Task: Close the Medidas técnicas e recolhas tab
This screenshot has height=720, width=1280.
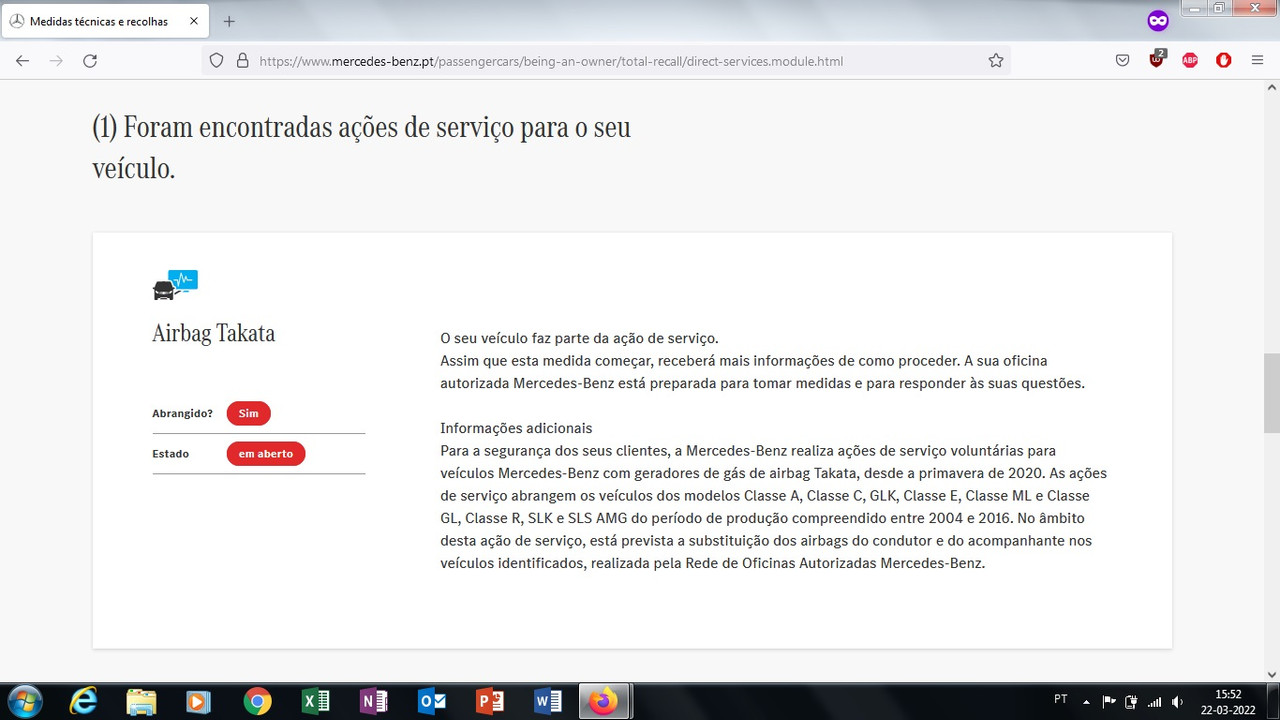Action: (194, 21)
